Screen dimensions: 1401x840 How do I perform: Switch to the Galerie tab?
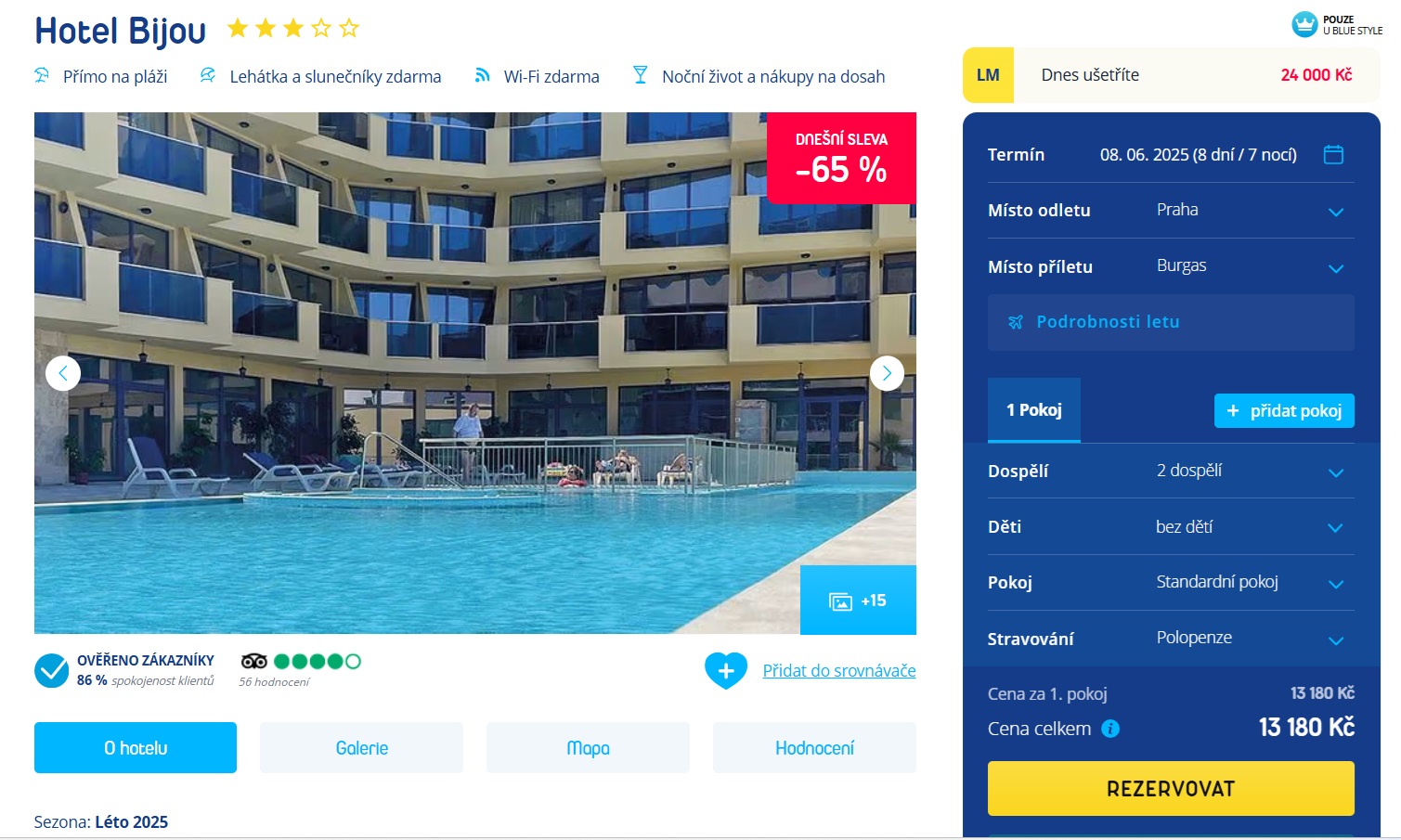coord(361,748)
